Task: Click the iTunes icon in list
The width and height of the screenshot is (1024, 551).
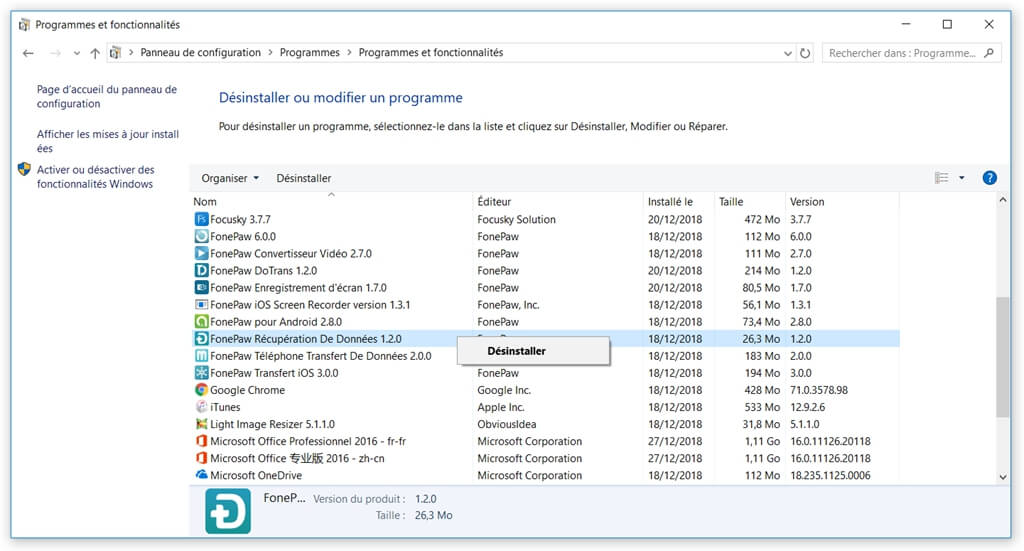Action: tap(201, 407)
